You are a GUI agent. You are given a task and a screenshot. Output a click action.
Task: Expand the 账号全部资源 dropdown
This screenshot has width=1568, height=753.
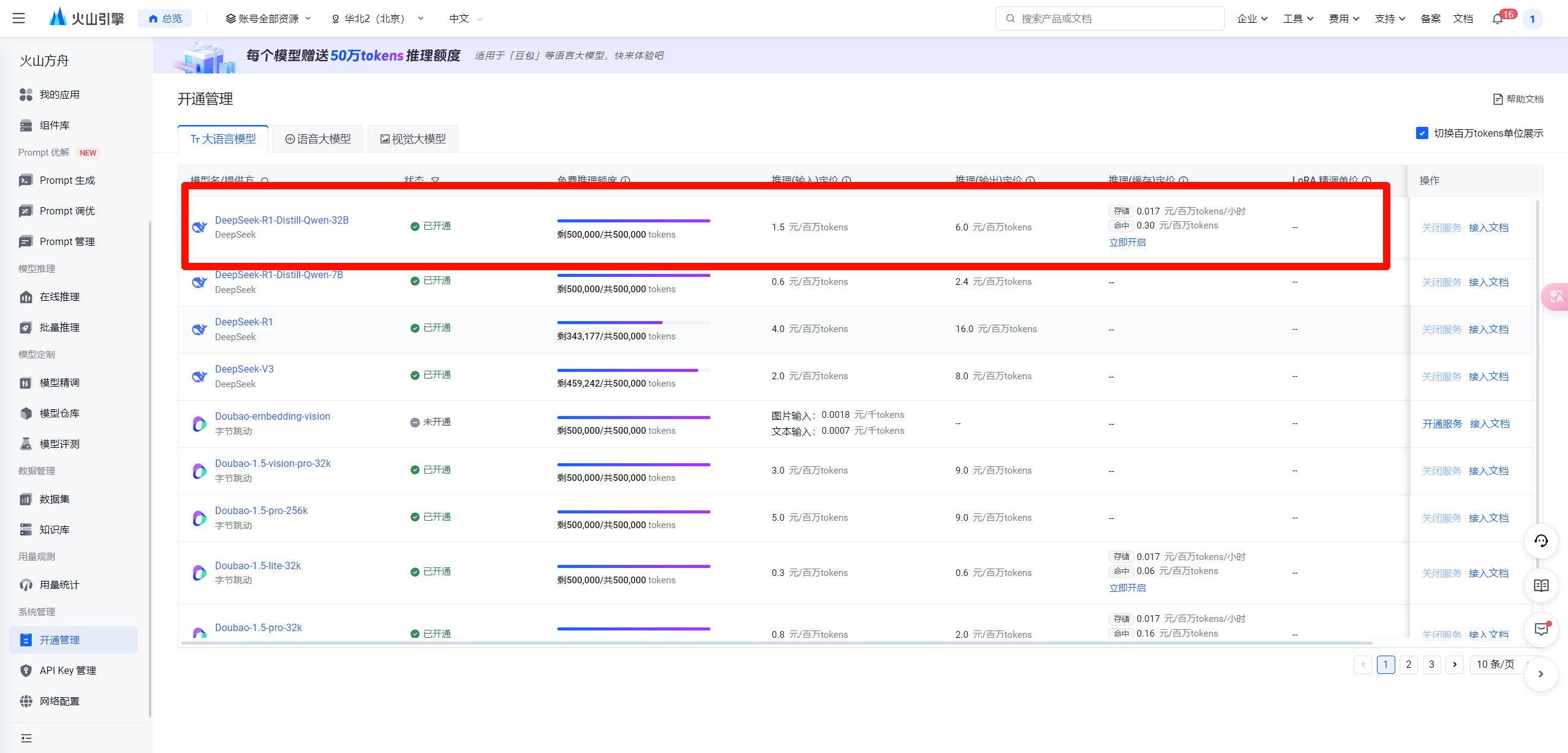tap(268, 18)
